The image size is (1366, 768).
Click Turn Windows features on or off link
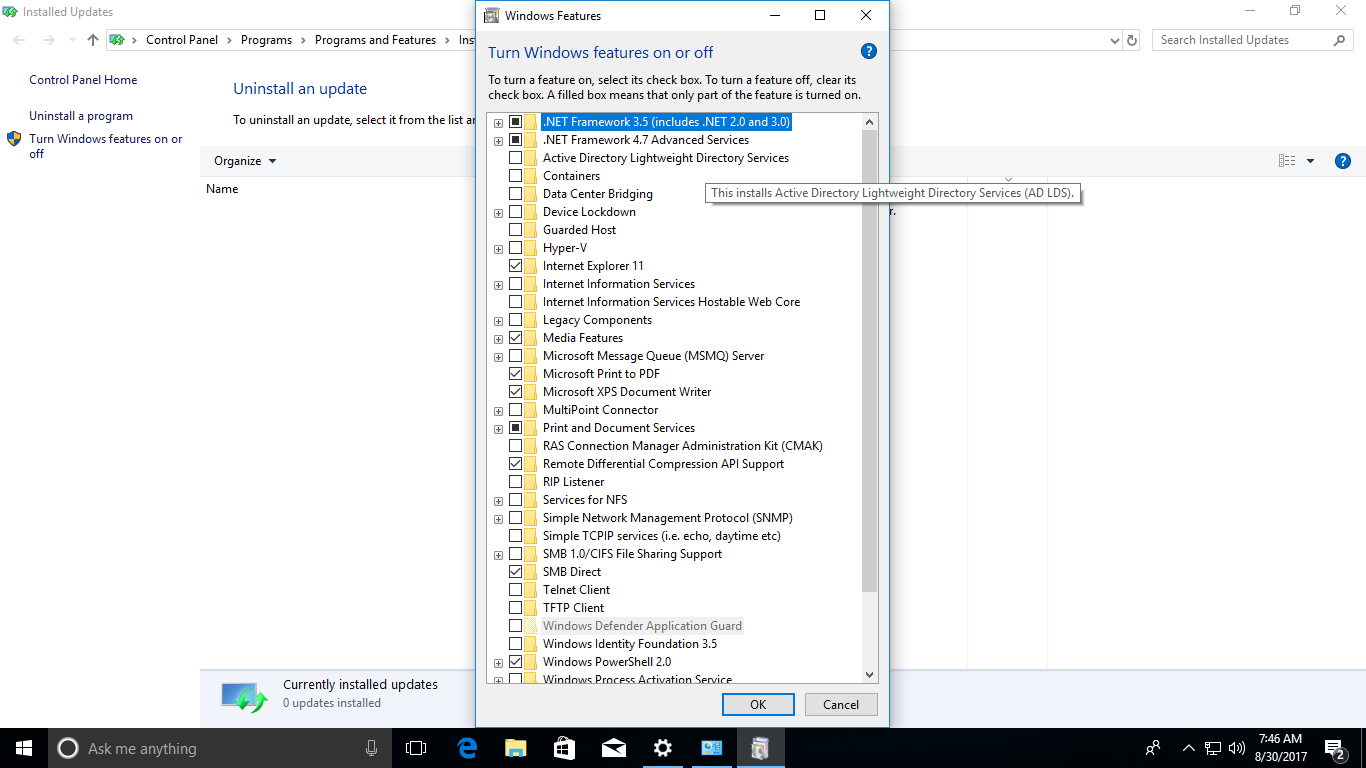[x=106, y=146]
